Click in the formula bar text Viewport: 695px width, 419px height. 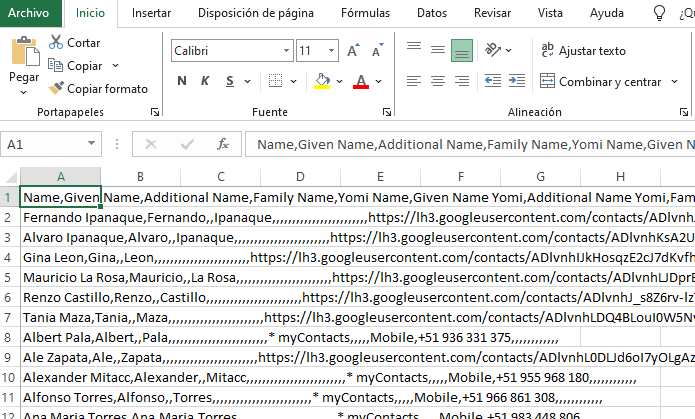pos(470,144)
